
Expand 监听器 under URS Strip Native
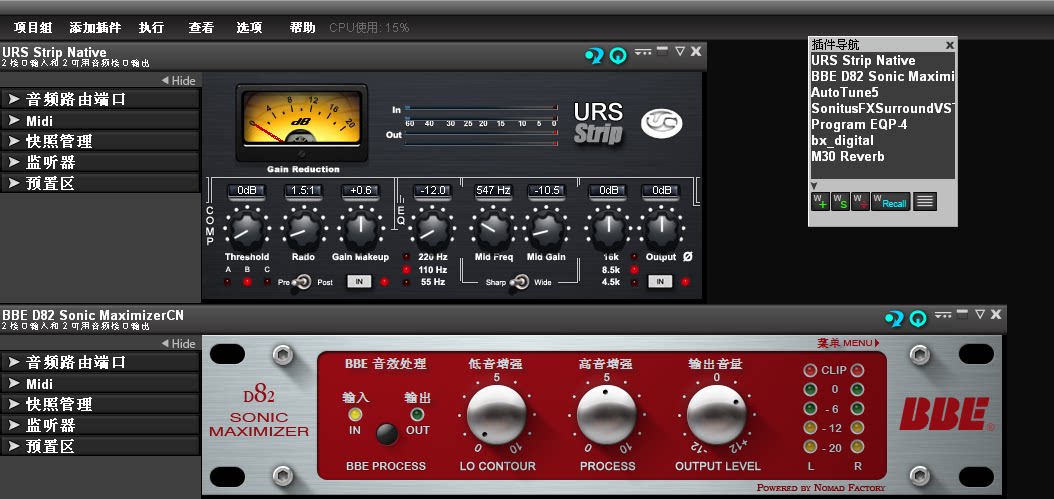[100, 162]
